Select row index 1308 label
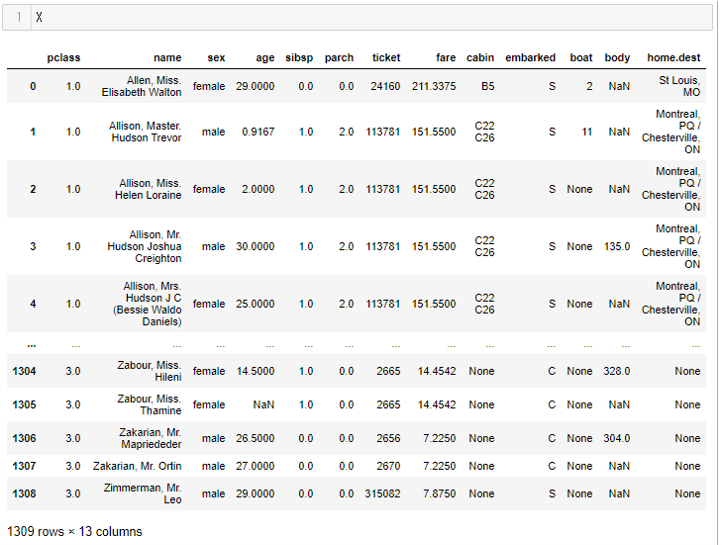 click(x=24, y=493)
